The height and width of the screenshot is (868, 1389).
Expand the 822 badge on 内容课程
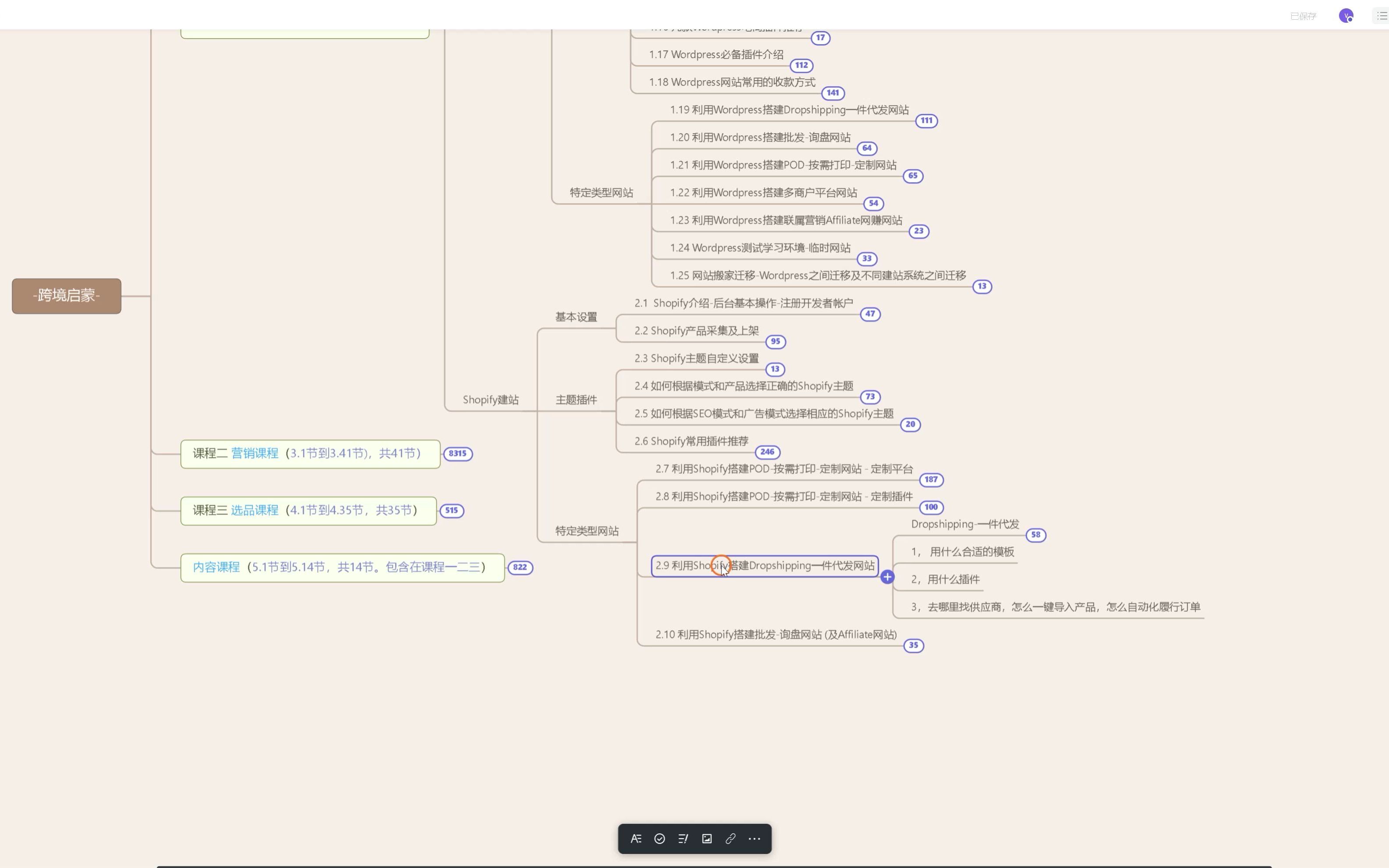520,567
